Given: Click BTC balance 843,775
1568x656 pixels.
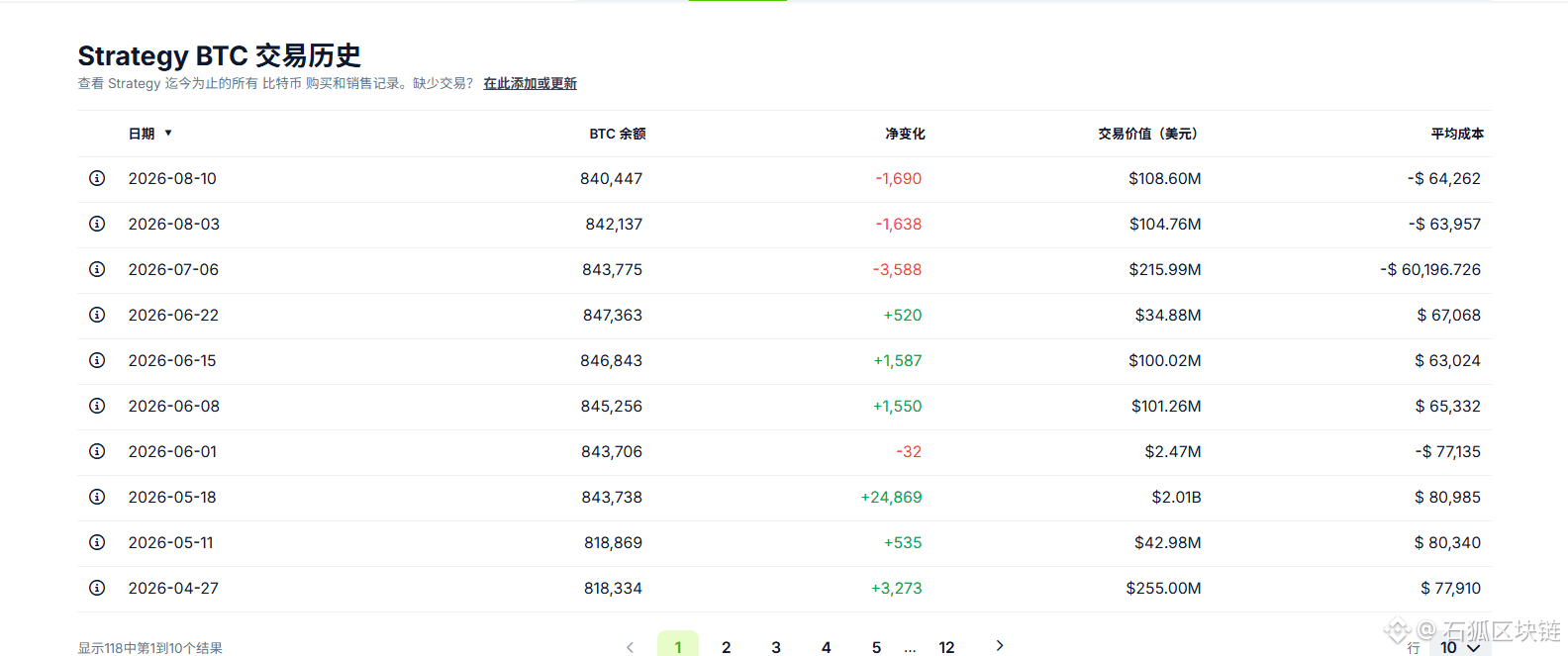Looking at the screenshot, I should point(613,270).
